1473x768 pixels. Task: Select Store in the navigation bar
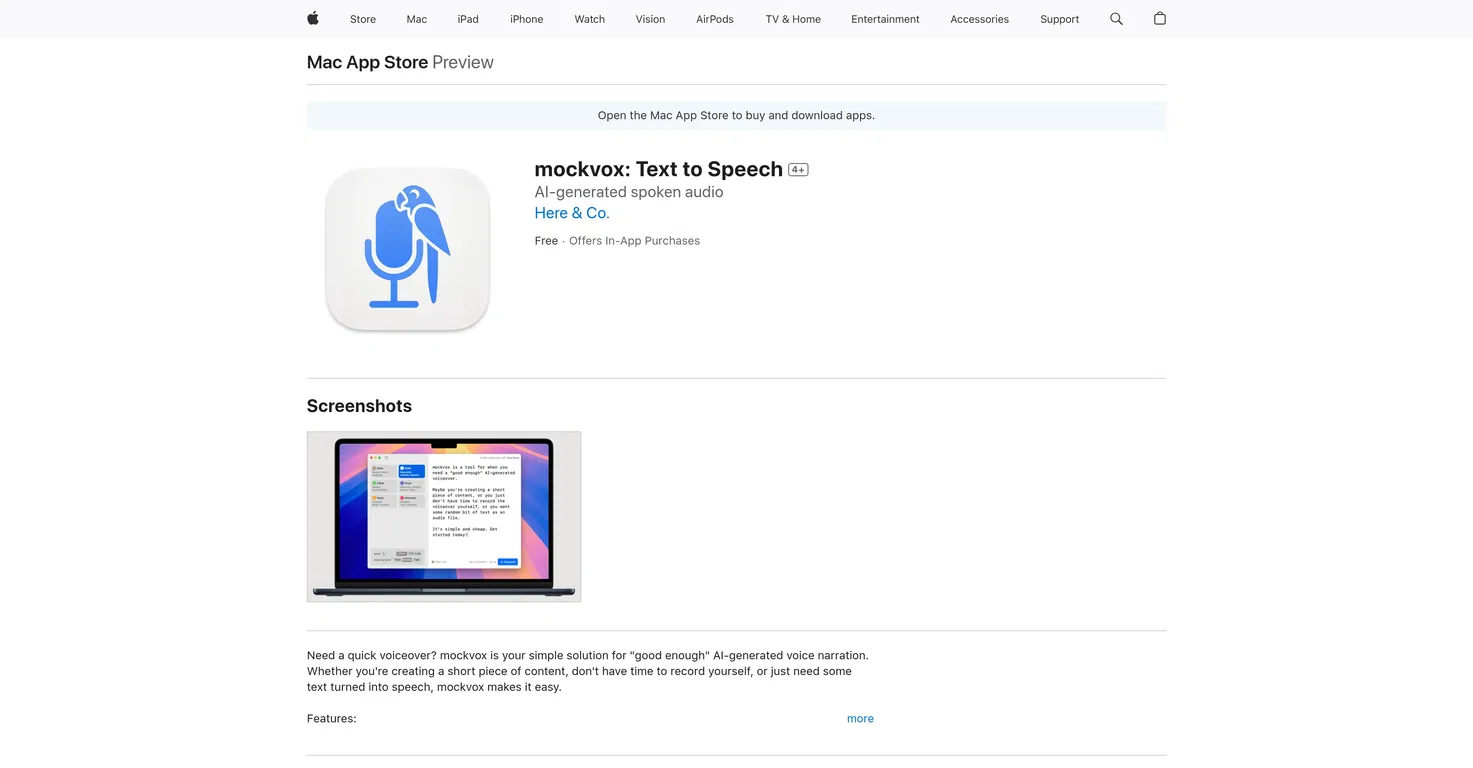pyautogui.click(x=362, y=19)
